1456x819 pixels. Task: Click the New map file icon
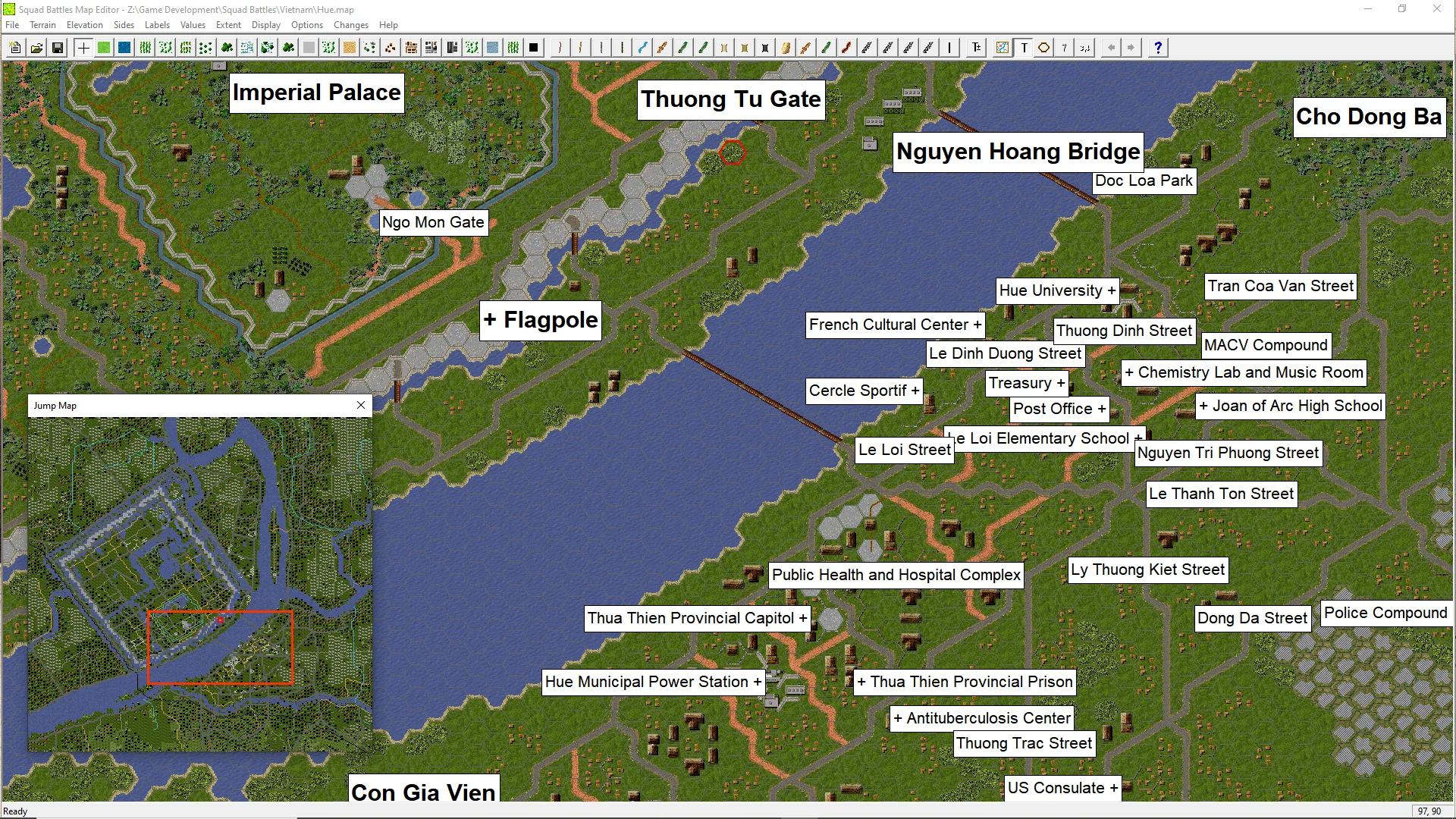click(x=15, y=48)
